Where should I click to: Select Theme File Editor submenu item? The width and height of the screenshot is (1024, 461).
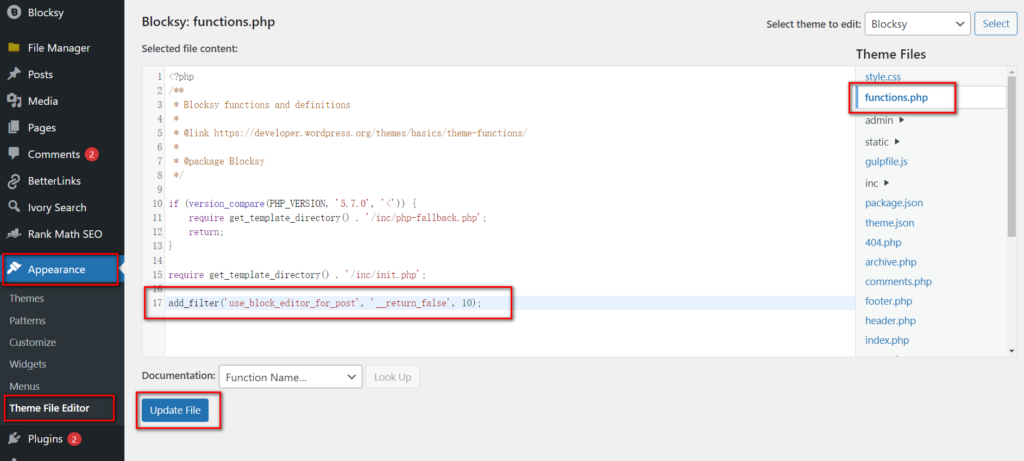[x=50, y=408]
